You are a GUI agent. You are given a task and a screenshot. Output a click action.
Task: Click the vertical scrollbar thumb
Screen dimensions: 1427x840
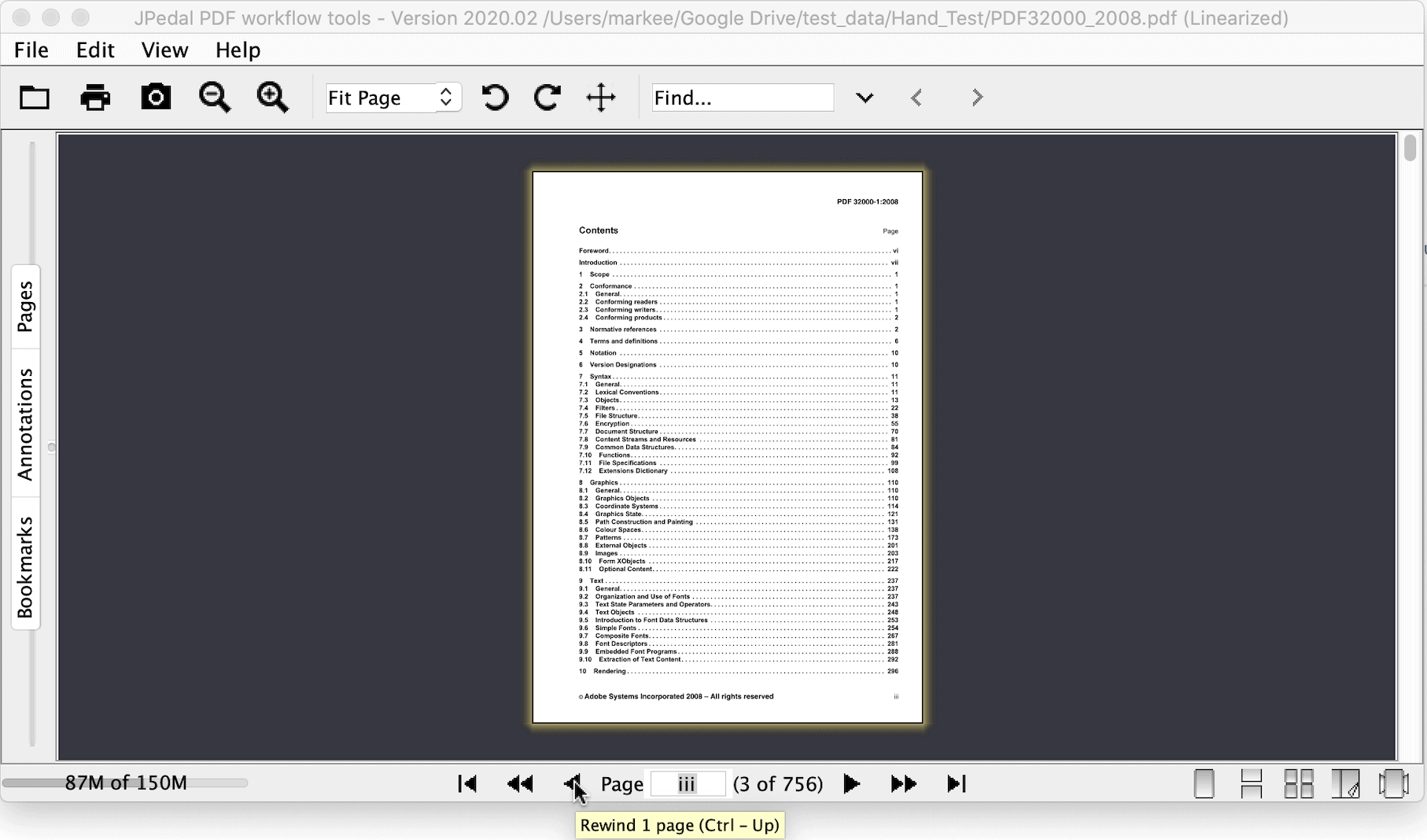pos(1410,148)
